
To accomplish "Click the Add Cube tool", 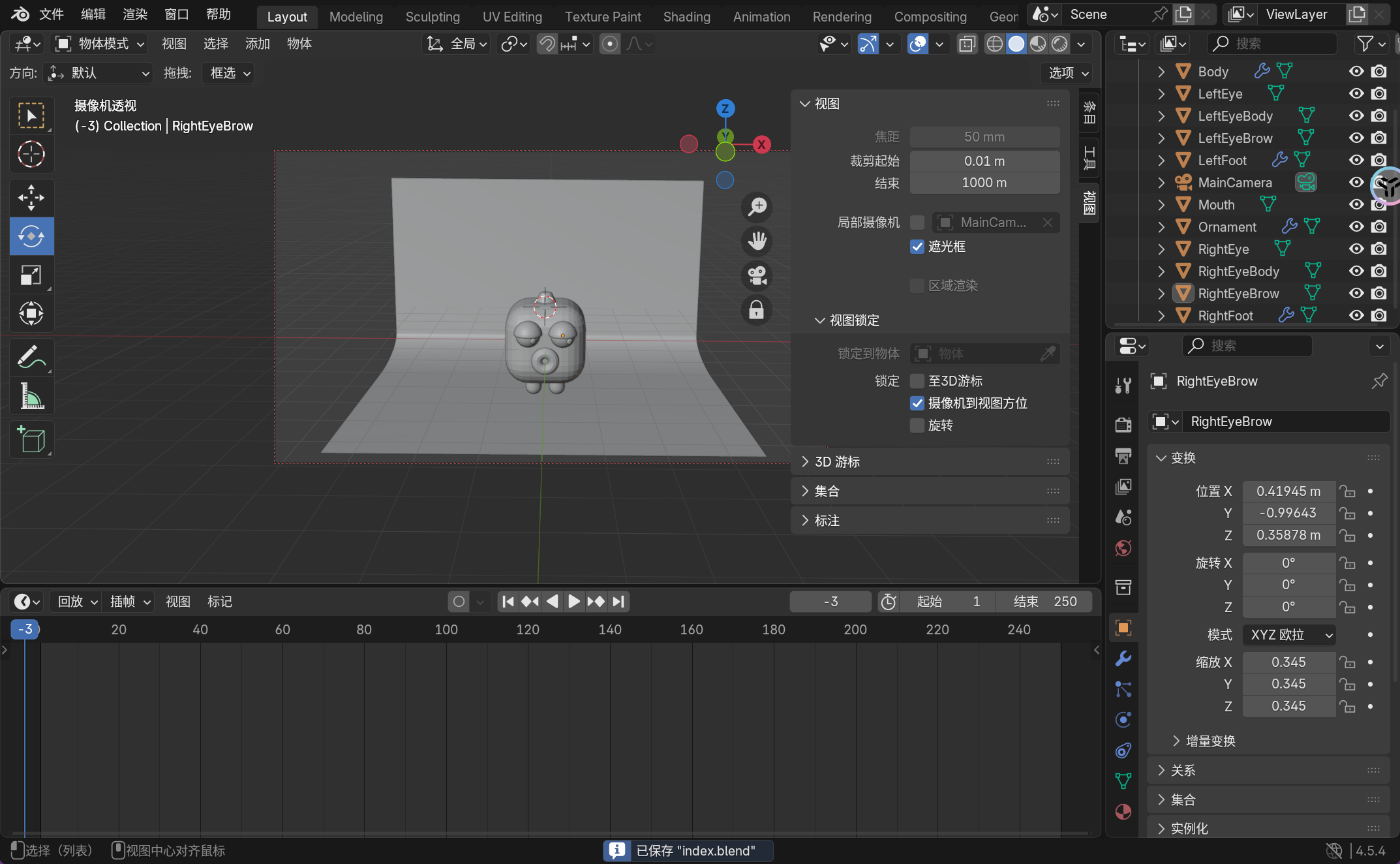I will click(31, 439).
